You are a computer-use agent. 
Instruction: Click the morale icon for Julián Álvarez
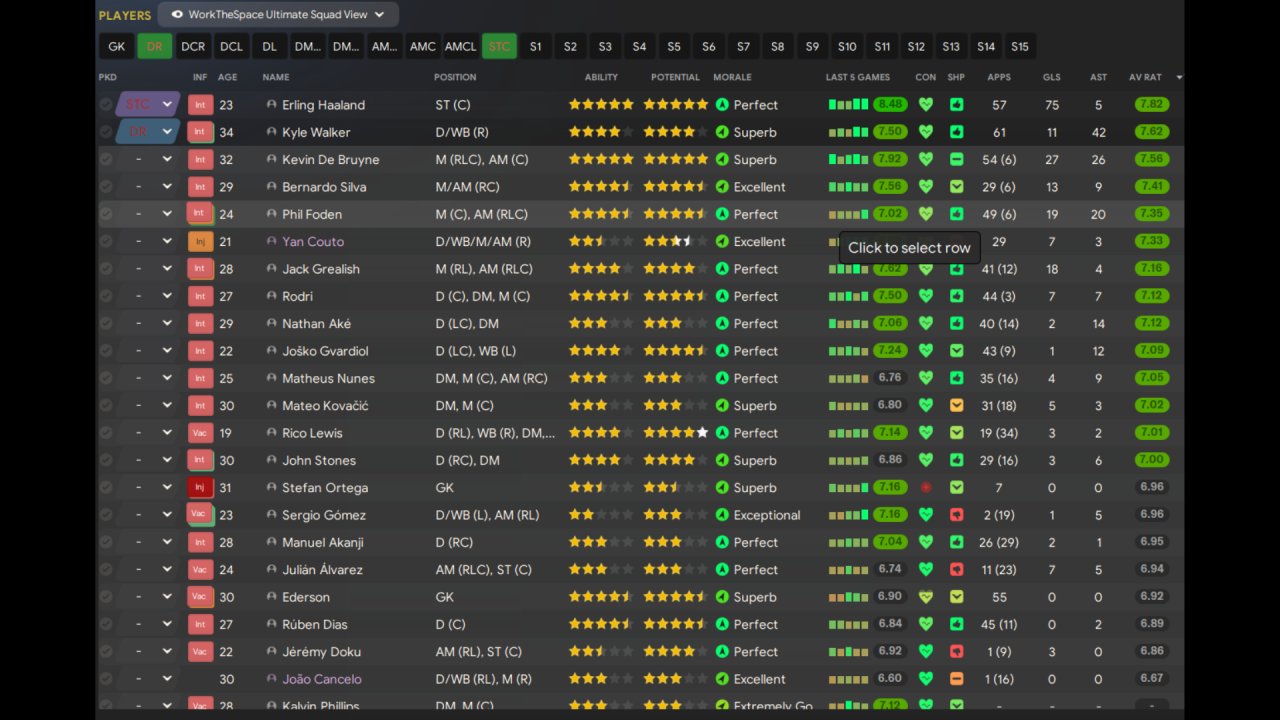pos(722,570)
